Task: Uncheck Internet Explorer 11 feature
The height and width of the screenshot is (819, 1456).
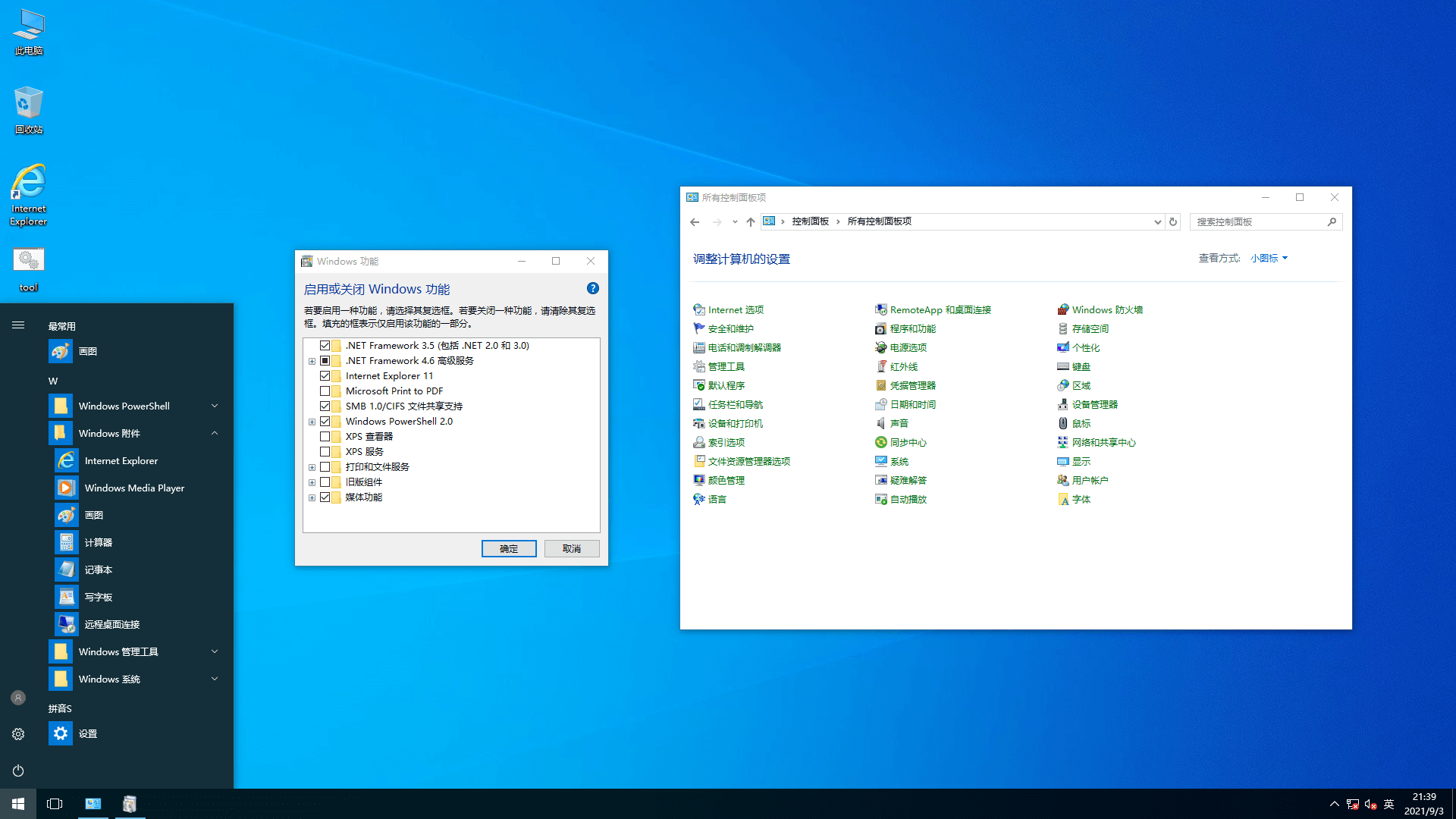Action: pyautogui.click(x=325, y=376)
